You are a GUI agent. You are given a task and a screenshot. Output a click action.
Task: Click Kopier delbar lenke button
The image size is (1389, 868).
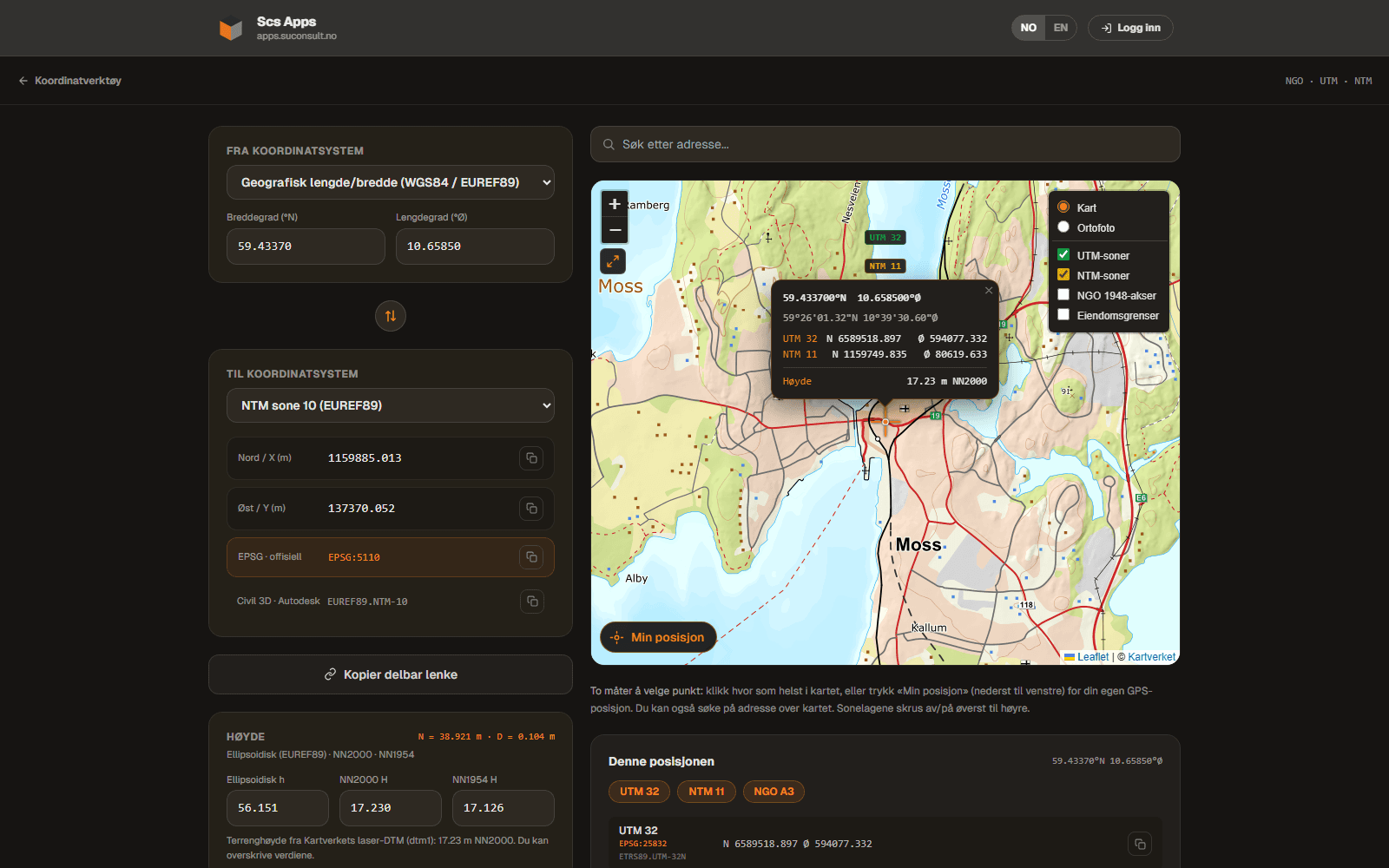pyautogui.click(x=391, y=674)
